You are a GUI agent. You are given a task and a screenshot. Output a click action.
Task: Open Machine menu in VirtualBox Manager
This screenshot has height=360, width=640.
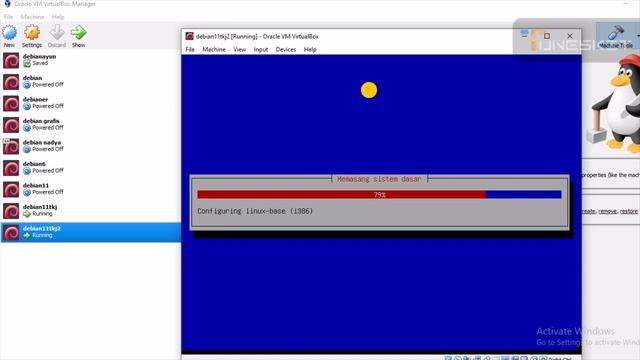pyautogui.click(x=32, y=17)
